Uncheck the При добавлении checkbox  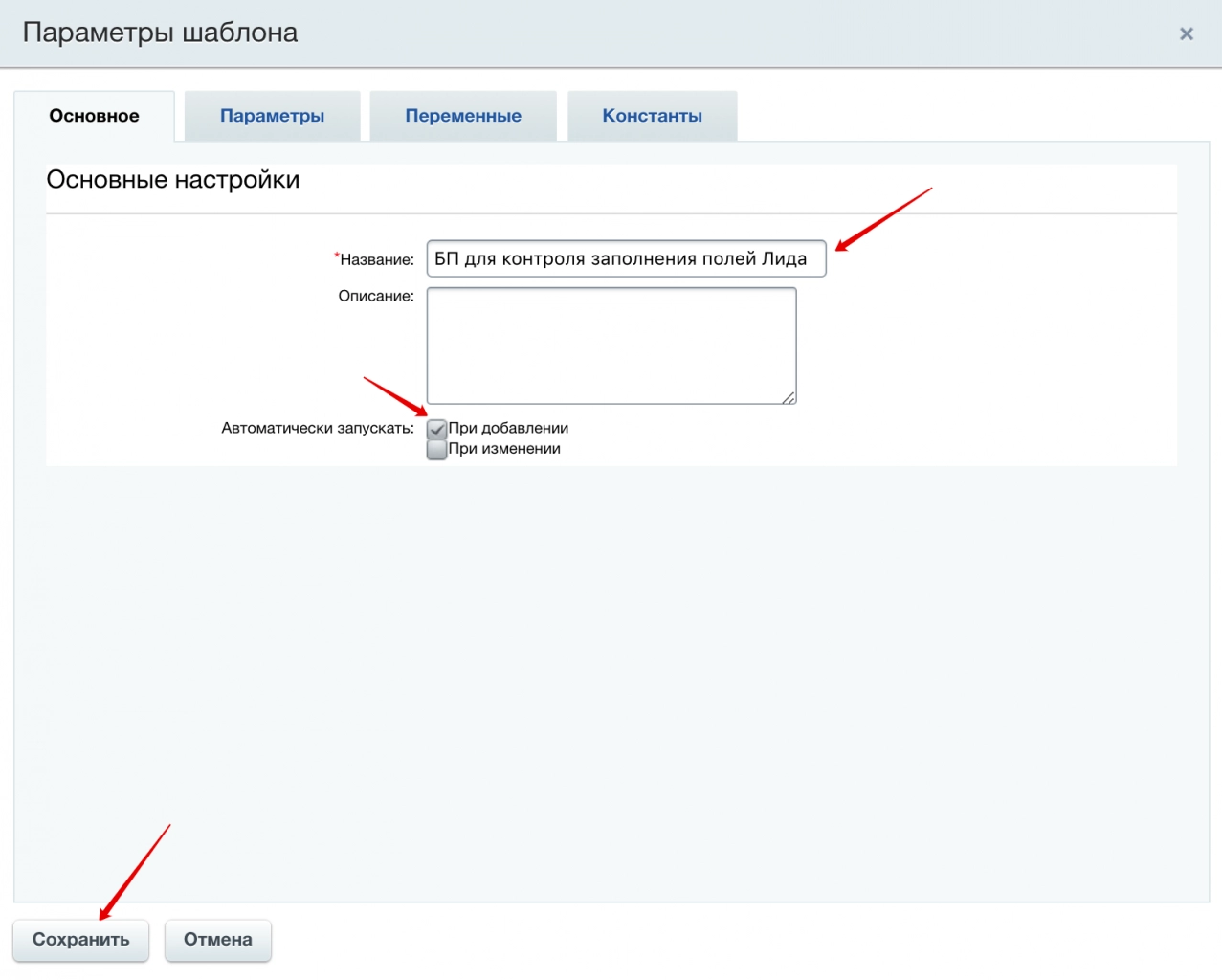pos(436,429)
